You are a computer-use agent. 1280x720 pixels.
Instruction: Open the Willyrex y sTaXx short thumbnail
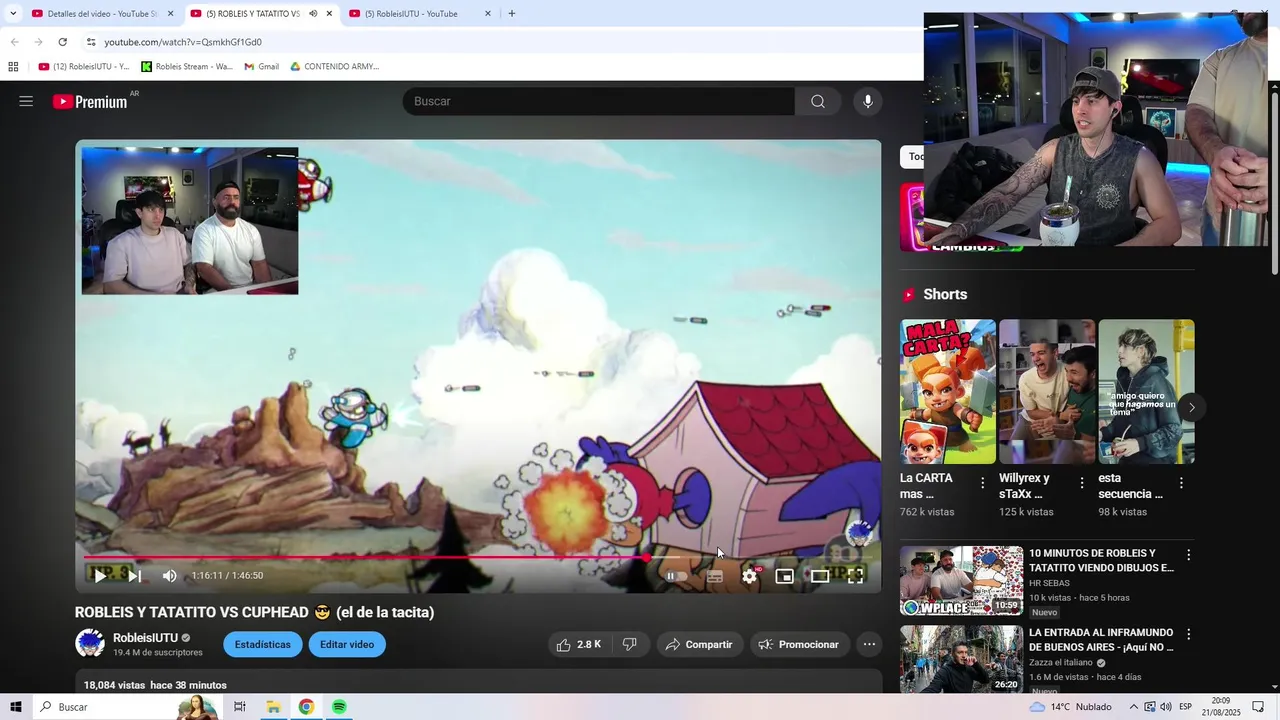pyautogui.click(x=1047, y=391)
